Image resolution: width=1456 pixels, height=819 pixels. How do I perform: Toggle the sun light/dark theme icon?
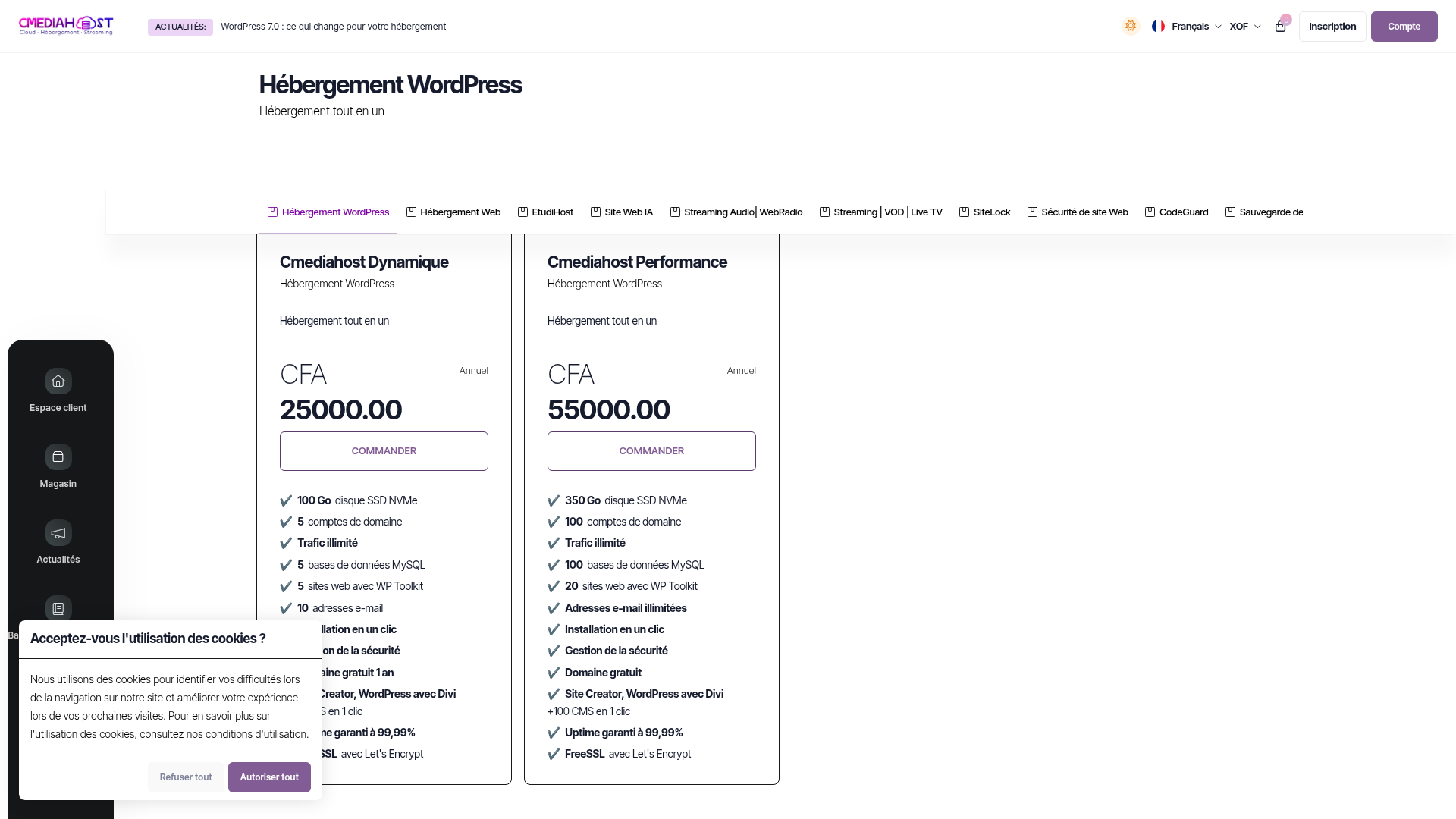click(x=1131, y=27)
